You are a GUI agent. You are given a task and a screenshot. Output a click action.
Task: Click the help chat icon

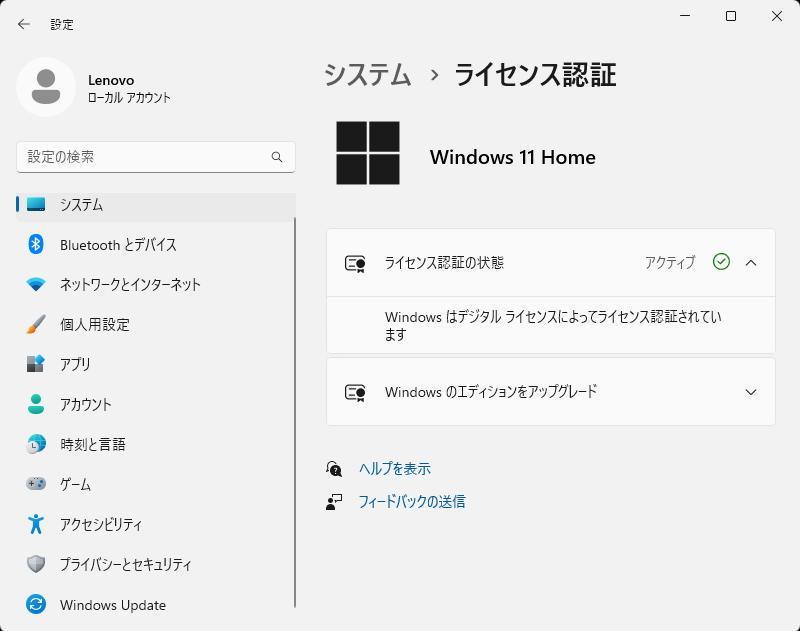334,468
